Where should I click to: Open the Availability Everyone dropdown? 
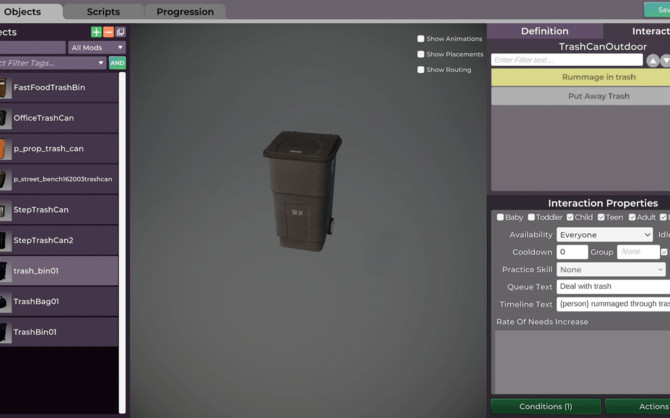pos(605,235)
